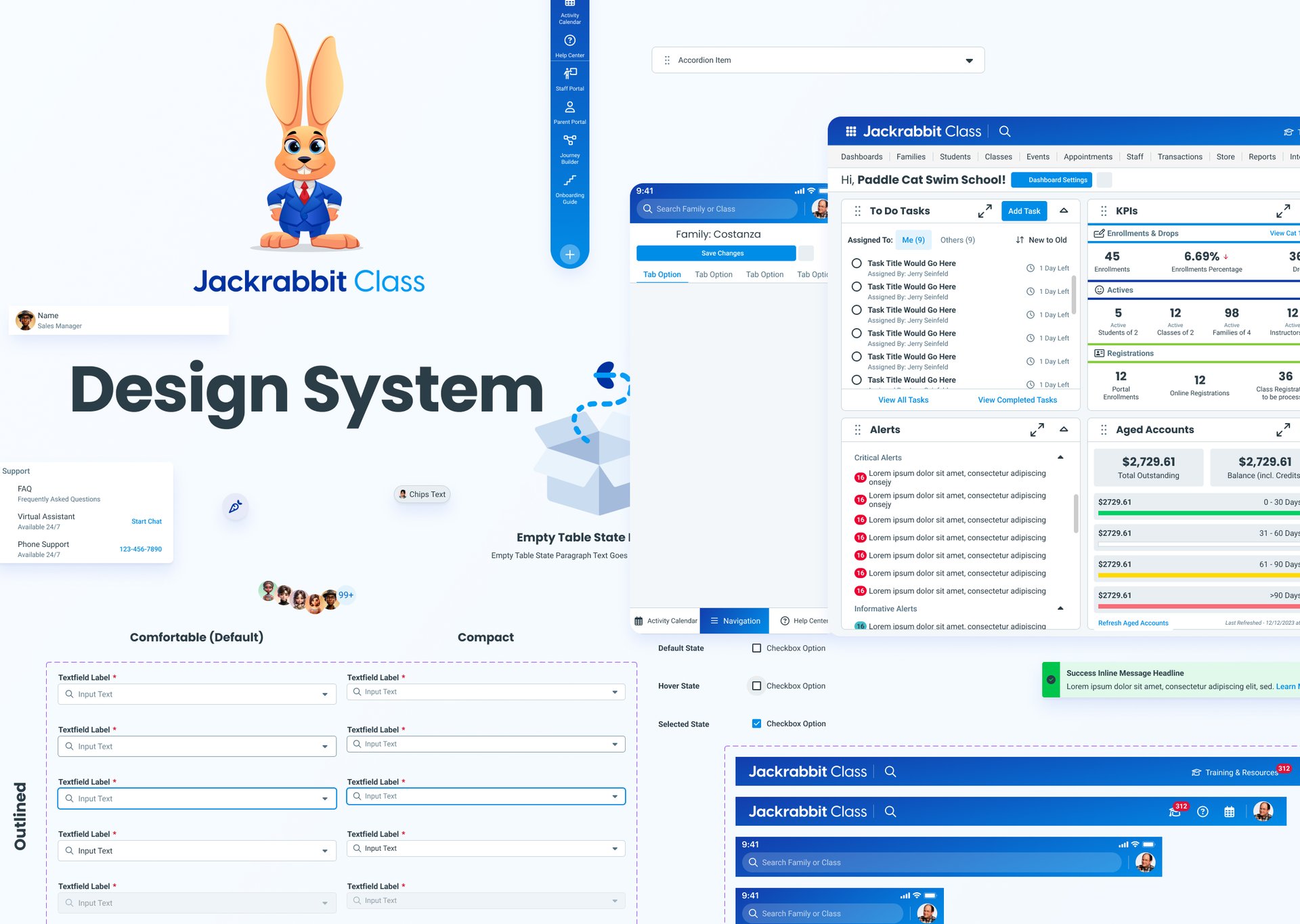This screenshot has height=924, width=1300.
Task: Select the Navigation bottom tab
Action: [735, 621]
